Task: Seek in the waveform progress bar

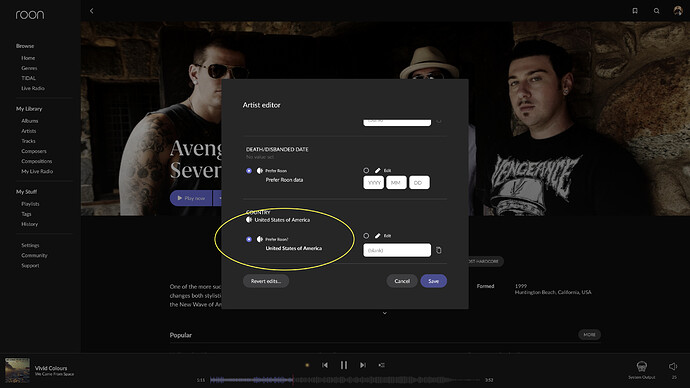Action: coord(345,380)
